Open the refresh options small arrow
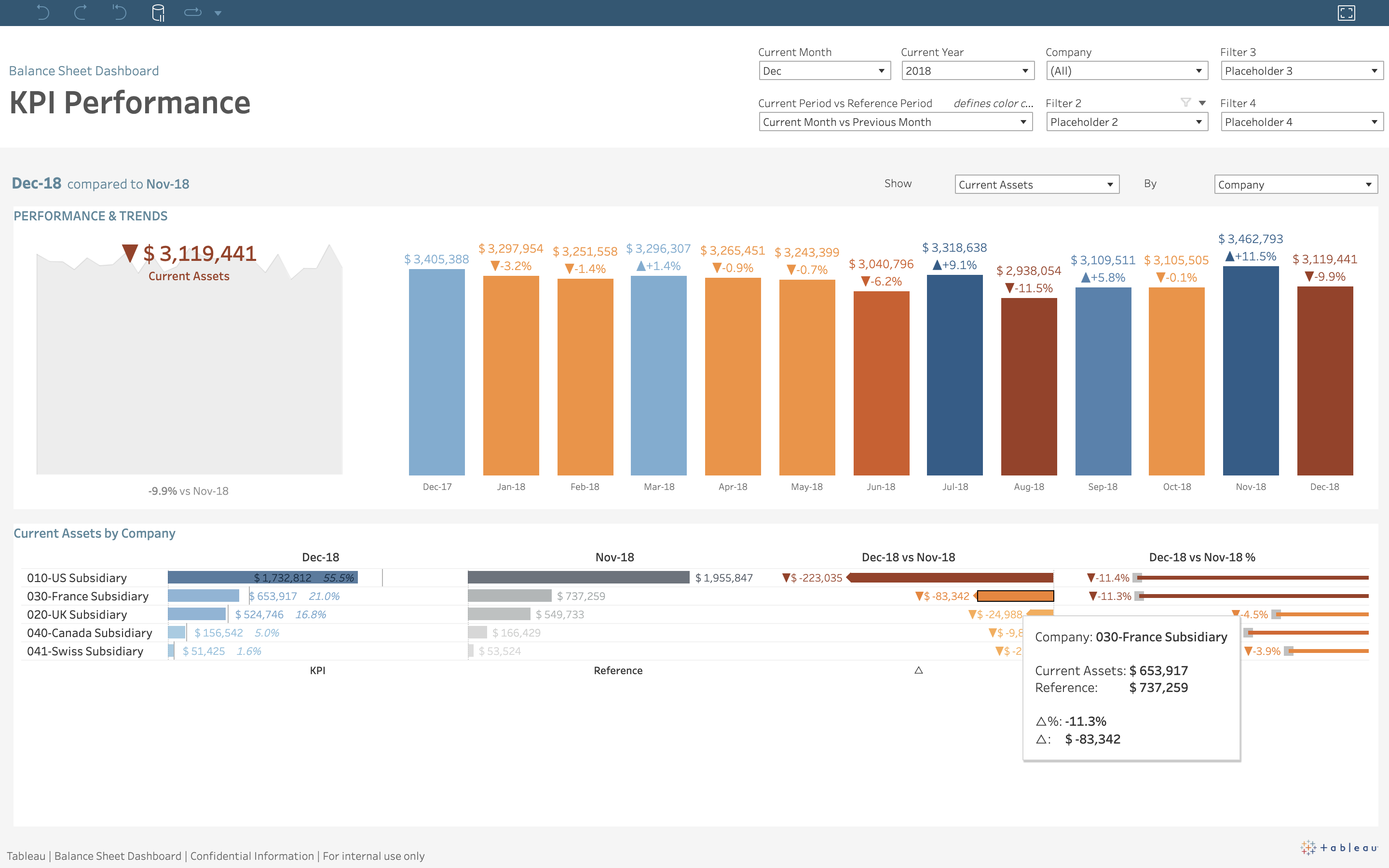The height and width of the screenshot is (868, 1389). coord(218,13)
